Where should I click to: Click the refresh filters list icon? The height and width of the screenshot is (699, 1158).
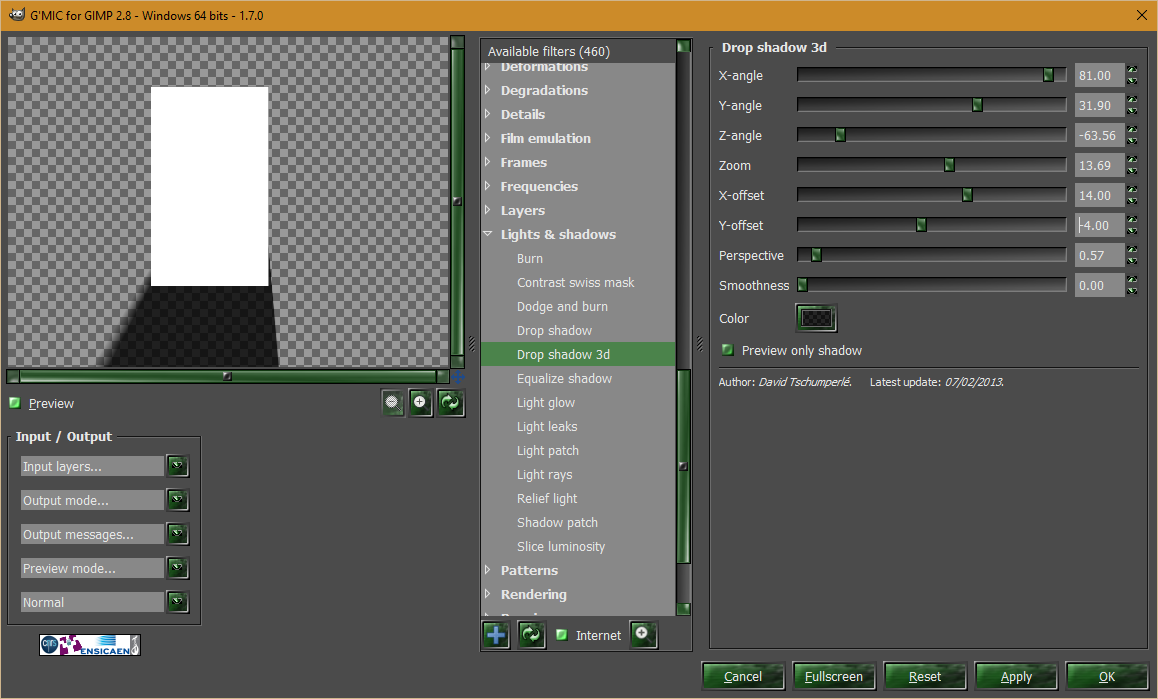coord(532,635)
